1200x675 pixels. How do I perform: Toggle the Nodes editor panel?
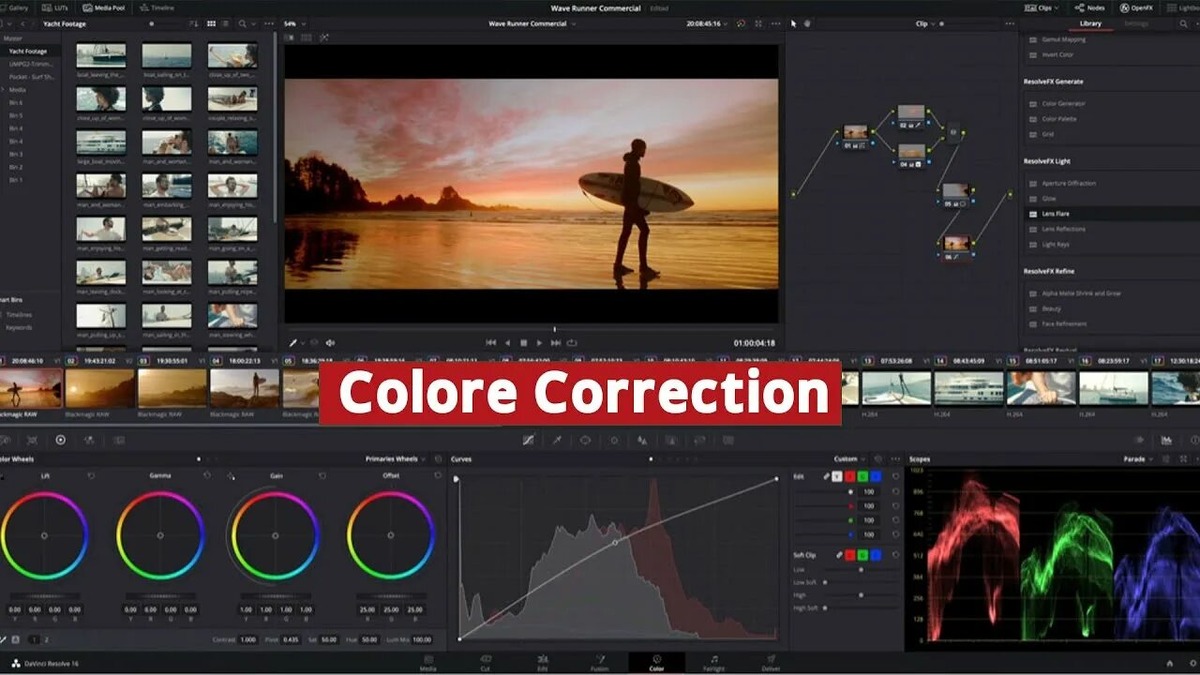coord(1090,7)
